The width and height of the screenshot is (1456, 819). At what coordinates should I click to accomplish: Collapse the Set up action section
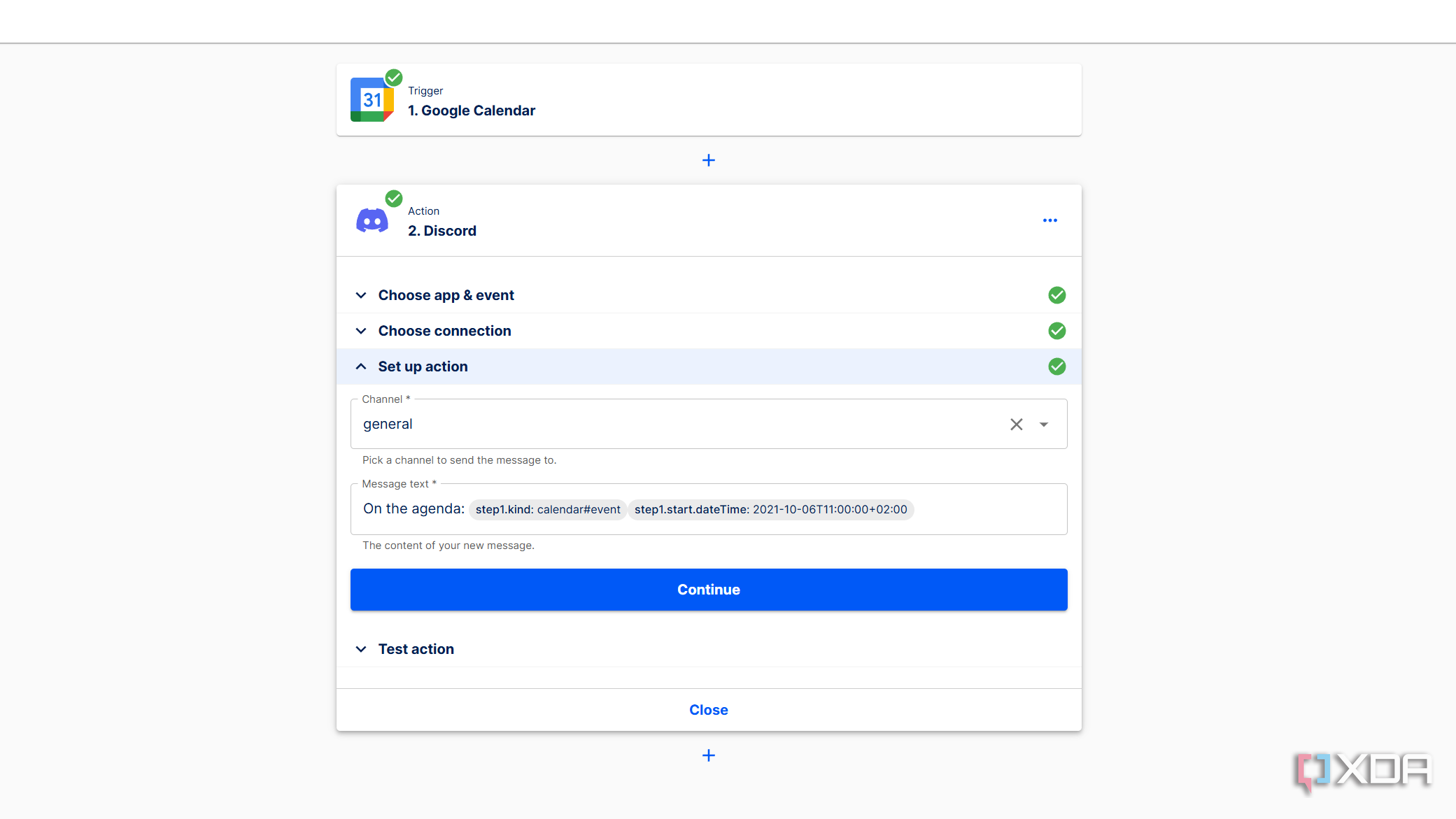click(x=361, y=366)
